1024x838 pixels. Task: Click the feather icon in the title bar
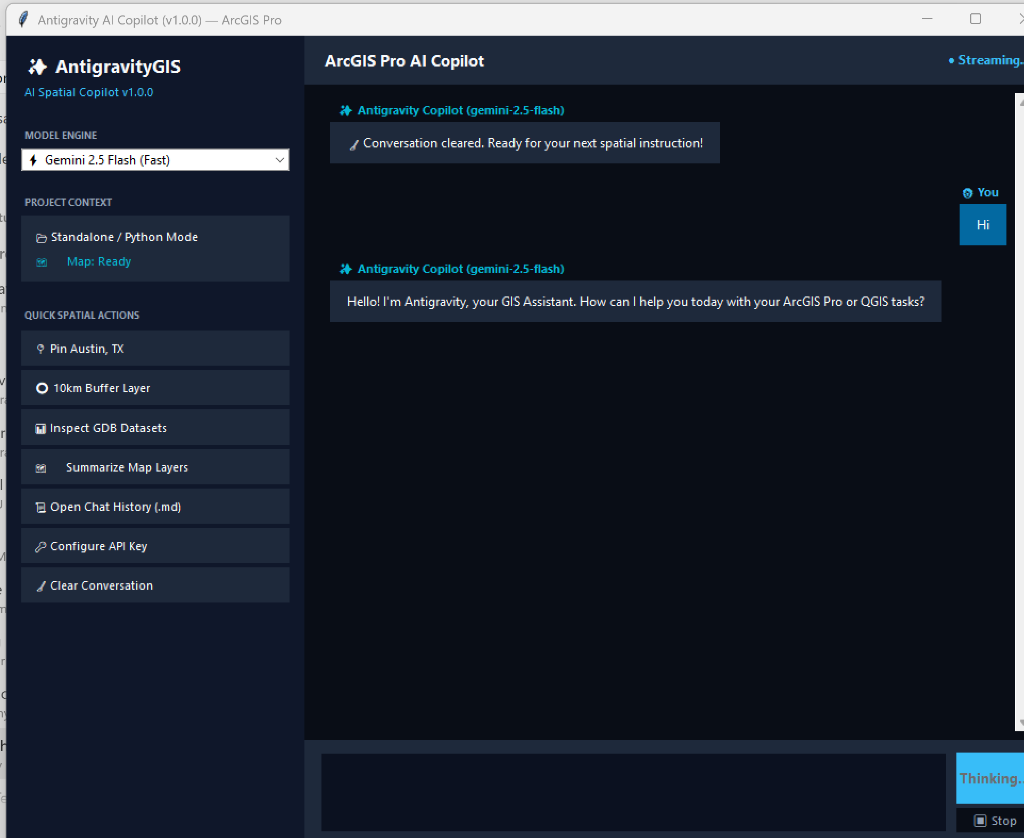coord(23,20)
